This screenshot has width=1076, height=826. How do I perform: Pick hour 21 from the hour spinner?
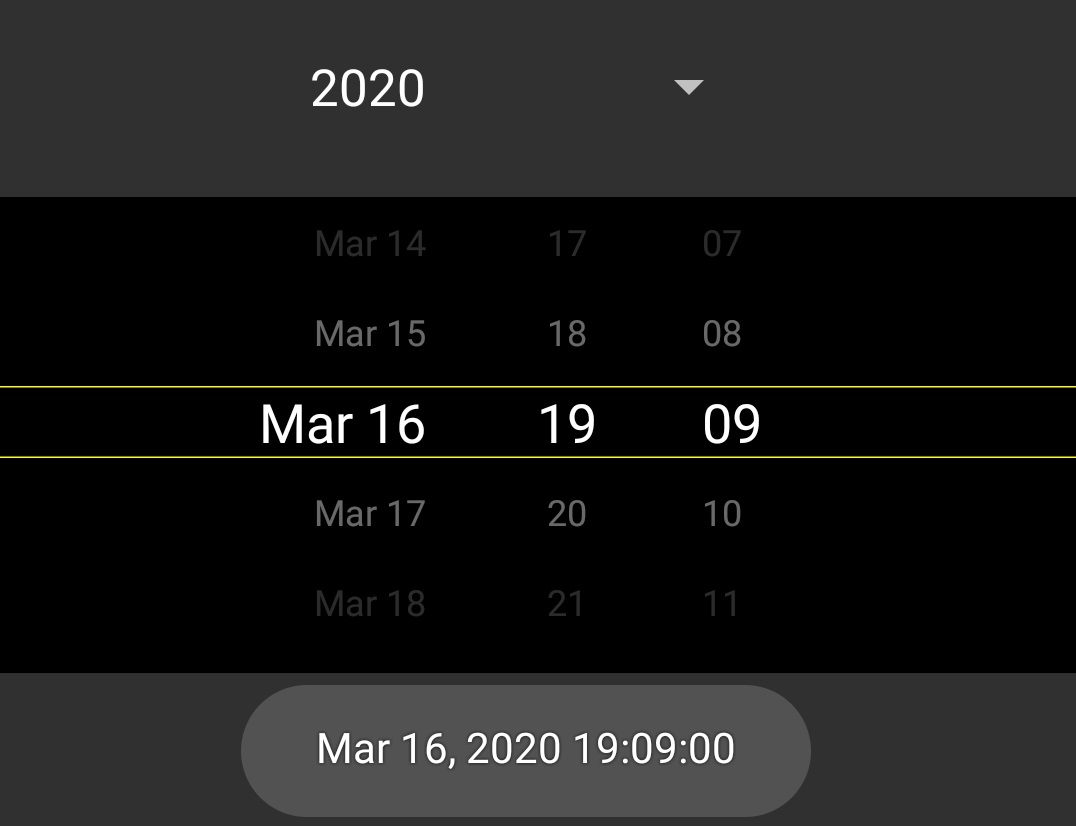(567, 603)
